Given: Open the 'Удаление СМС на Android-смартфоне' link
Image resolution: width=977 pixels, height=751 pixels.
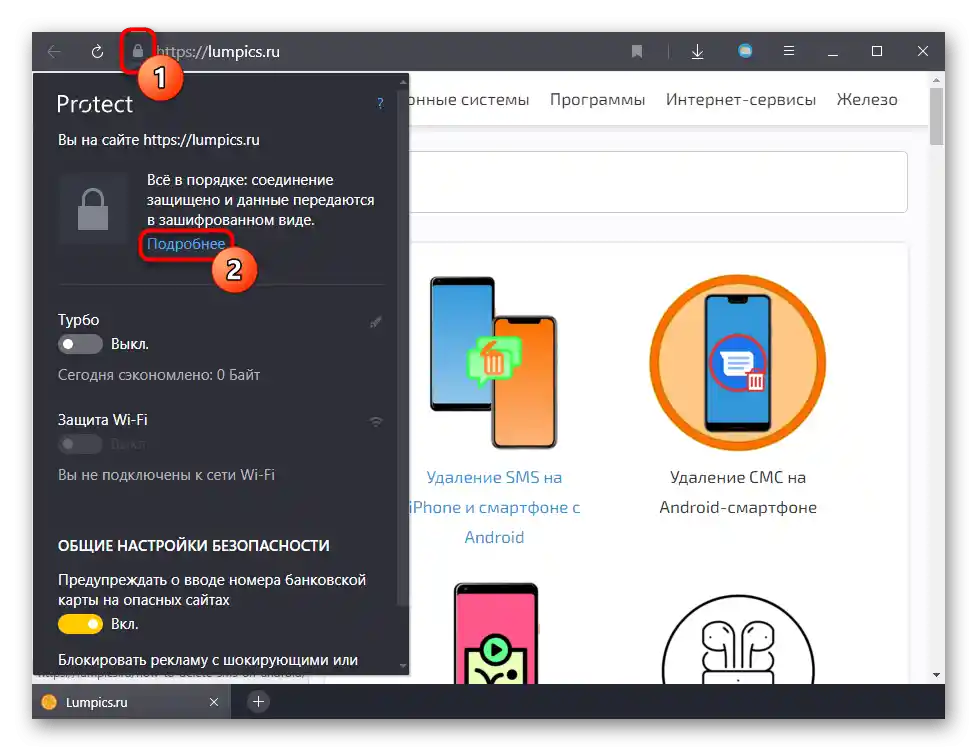Looking at the screenshot, I should (738, 492).
